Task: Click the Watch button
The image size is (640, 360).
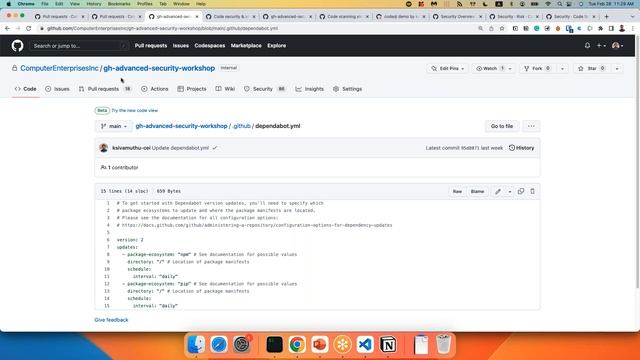Action: click(x=489, y=69)
